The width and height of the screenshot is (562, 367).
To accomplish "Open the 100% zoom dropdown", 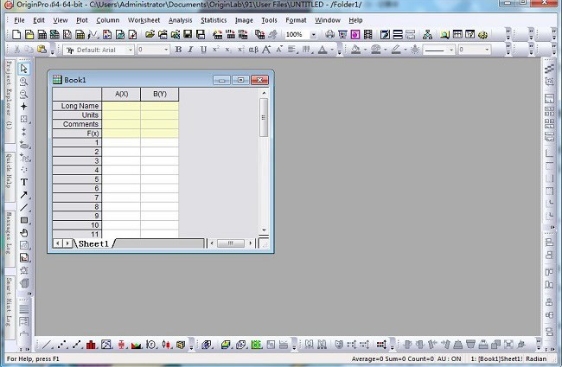I will [x=313, y=35].
